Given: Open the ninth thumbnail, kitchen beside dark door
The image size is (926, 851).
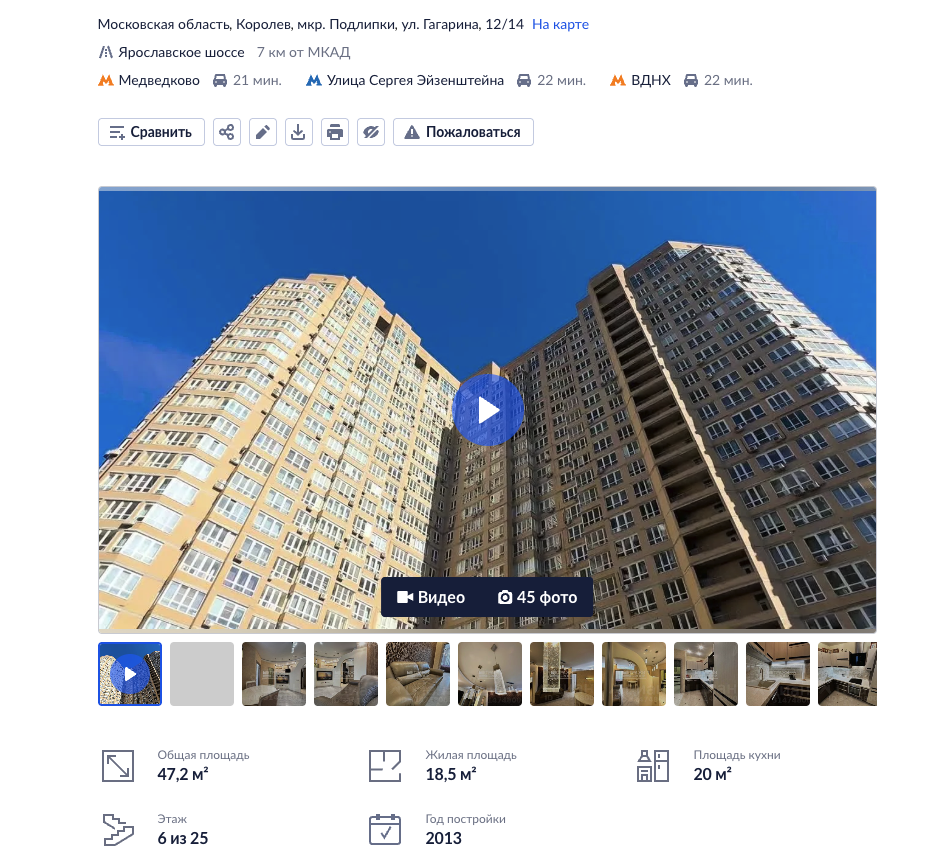Looking at the screenshot, I should (x=706, y=674).
